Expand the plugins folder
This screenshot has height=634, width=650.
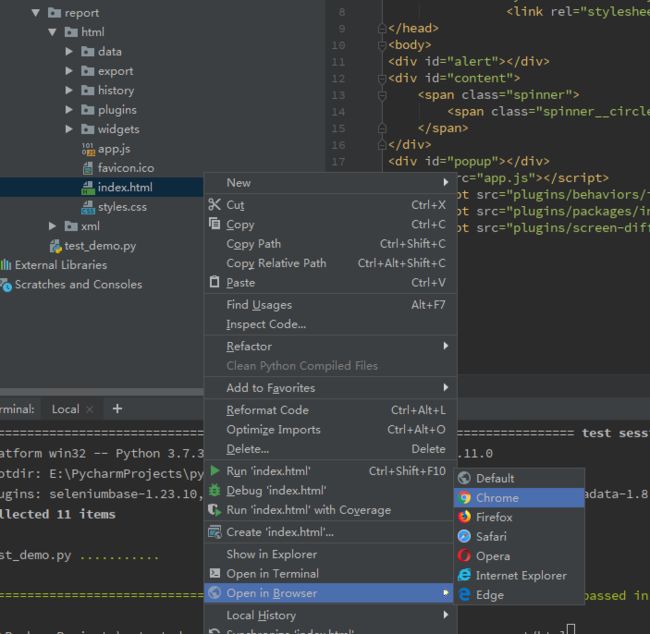coord(69,109)
